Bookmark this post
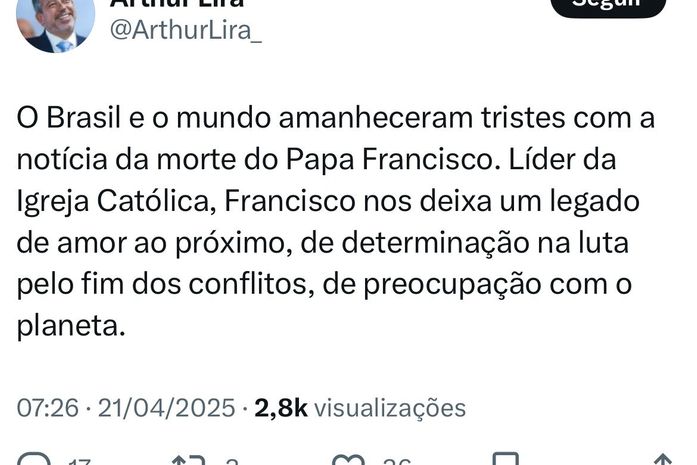Viewport: 697px width, 465px height. tap(506, 459)
